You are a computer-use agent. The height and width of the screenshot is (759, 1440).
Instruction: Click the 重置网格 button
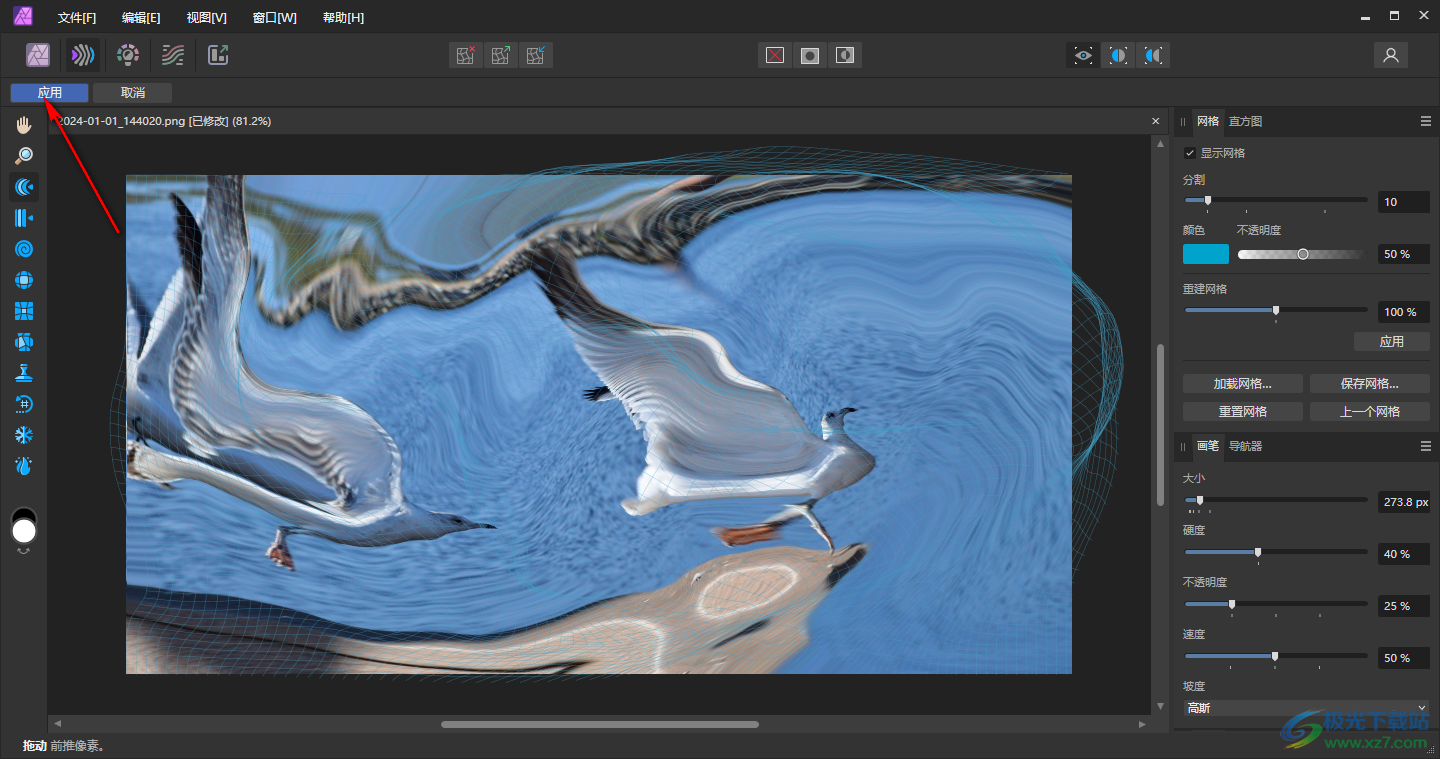[x=1242, y=411]
